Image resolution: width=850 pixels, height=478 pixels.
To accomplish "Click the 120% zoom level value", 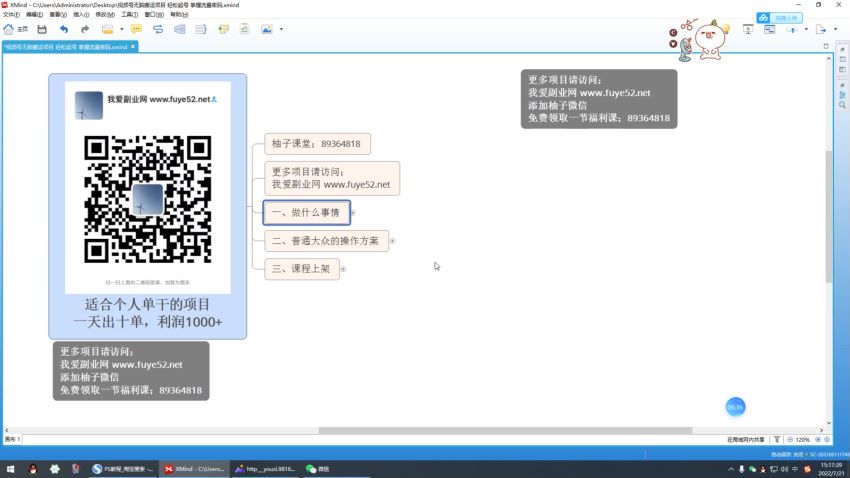I will [803, 440].
